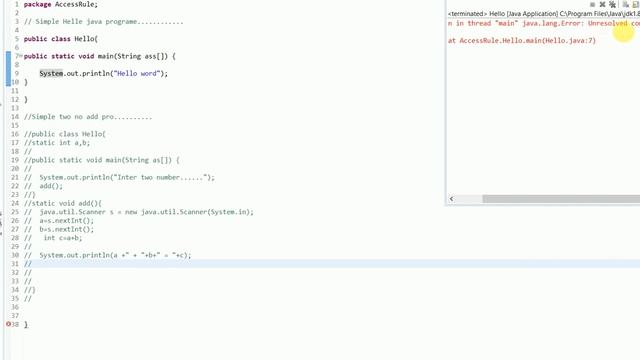The width and height of the screenshot is (640, 360).
Task: Click the console horizontal scrollbar left arrow
Action: pyautogui.click(x=451, y=199)
